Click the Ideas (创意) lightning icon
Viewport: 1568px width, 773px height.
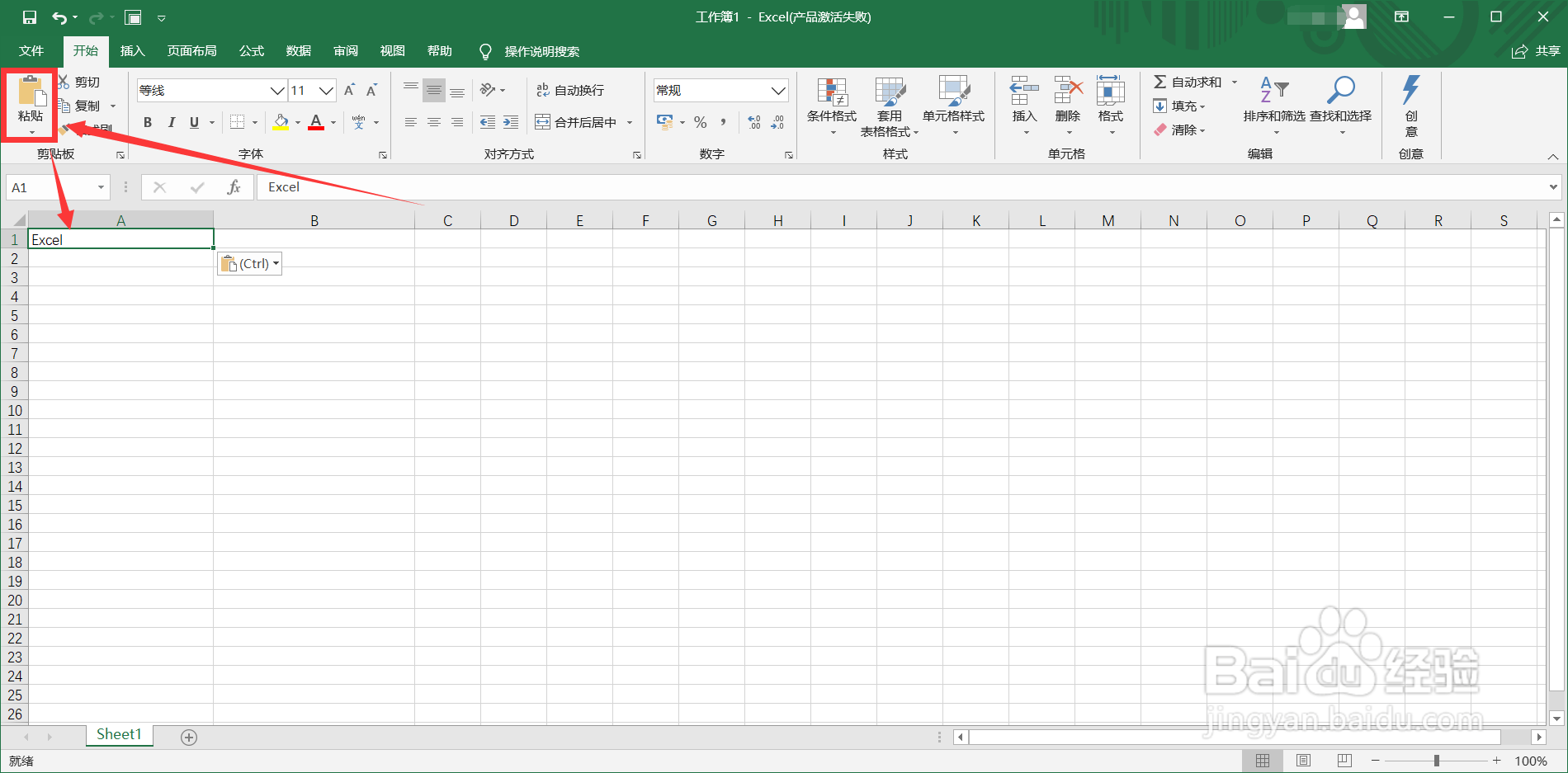[x=1411, y=91]
